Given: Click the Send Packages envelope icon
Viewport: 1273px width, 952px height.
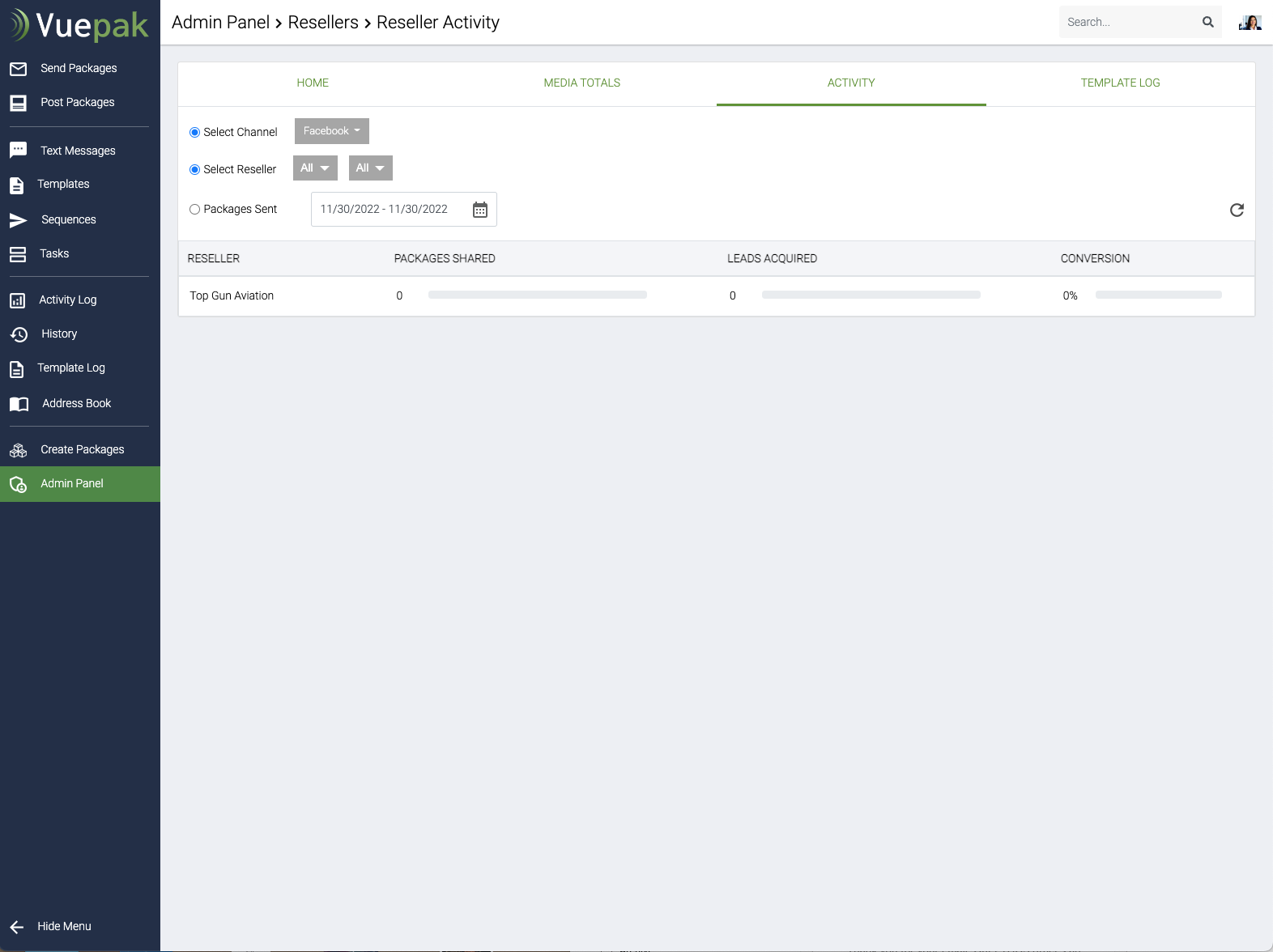Looking at the screenshot, I should (x=18, y=69).
